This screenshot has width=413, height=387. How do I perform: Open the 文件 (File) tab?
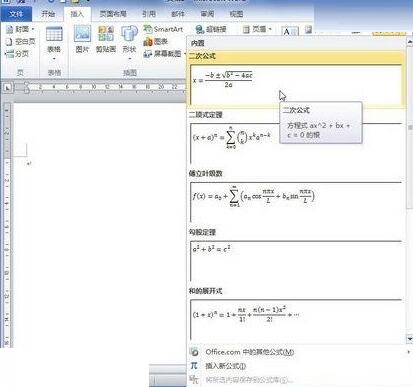pyautogui.click(x=16, y=14)
